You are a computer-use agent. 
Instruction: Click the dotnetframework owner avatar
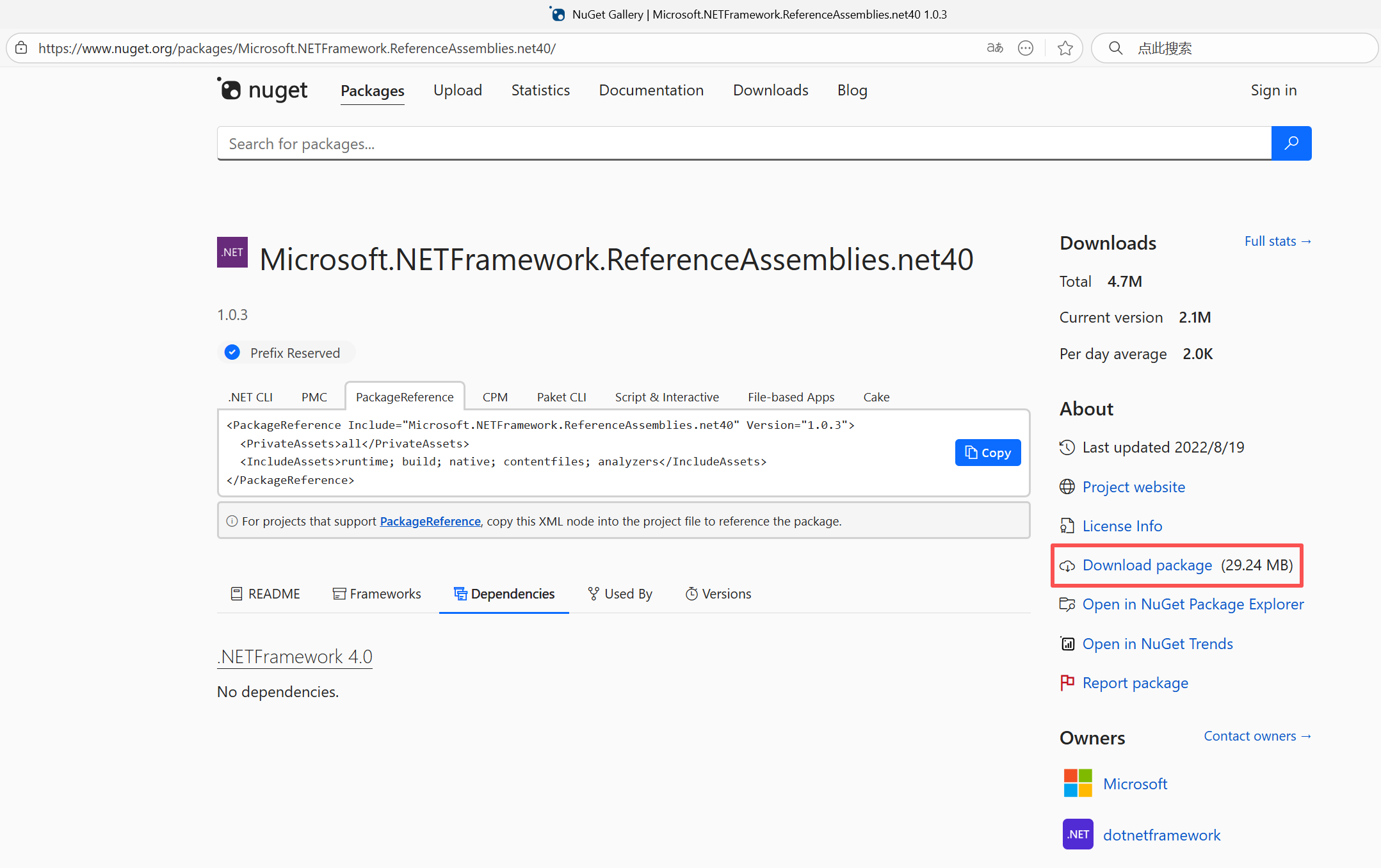(1078, 834)
